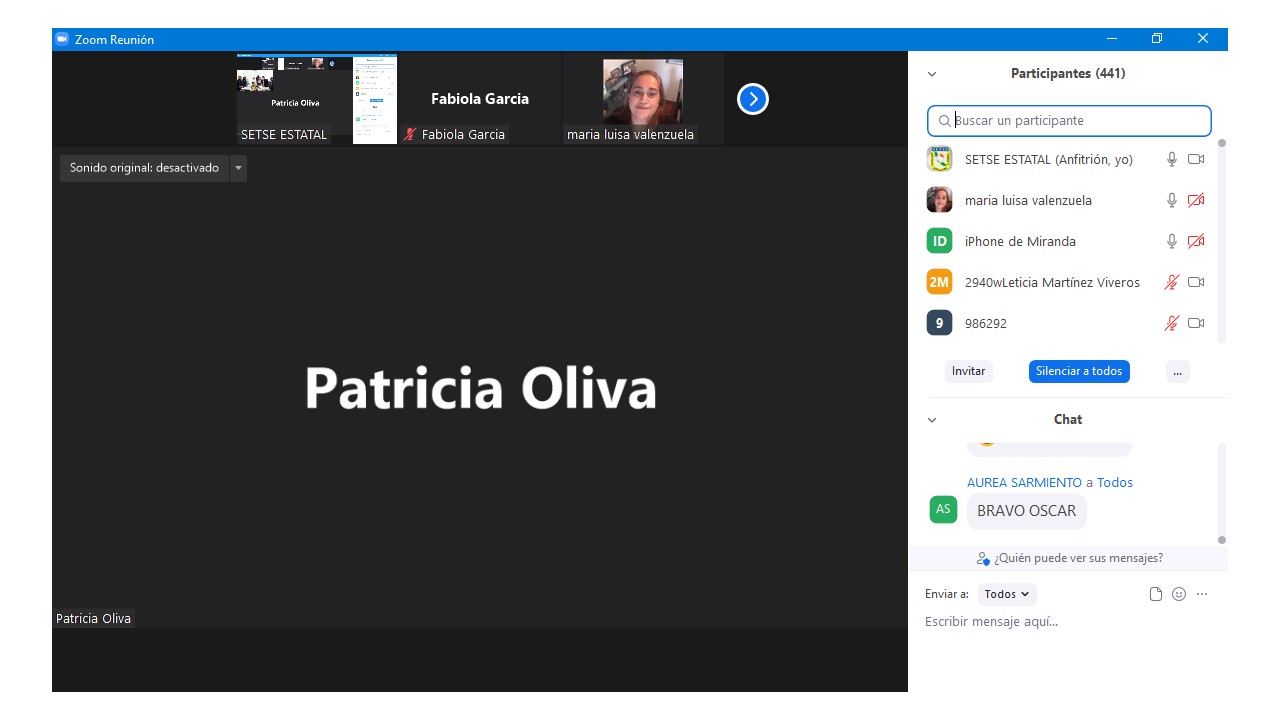Show next video thumbnails with blue arrow
1280x720 pixels.
click(x=753, y=99)
